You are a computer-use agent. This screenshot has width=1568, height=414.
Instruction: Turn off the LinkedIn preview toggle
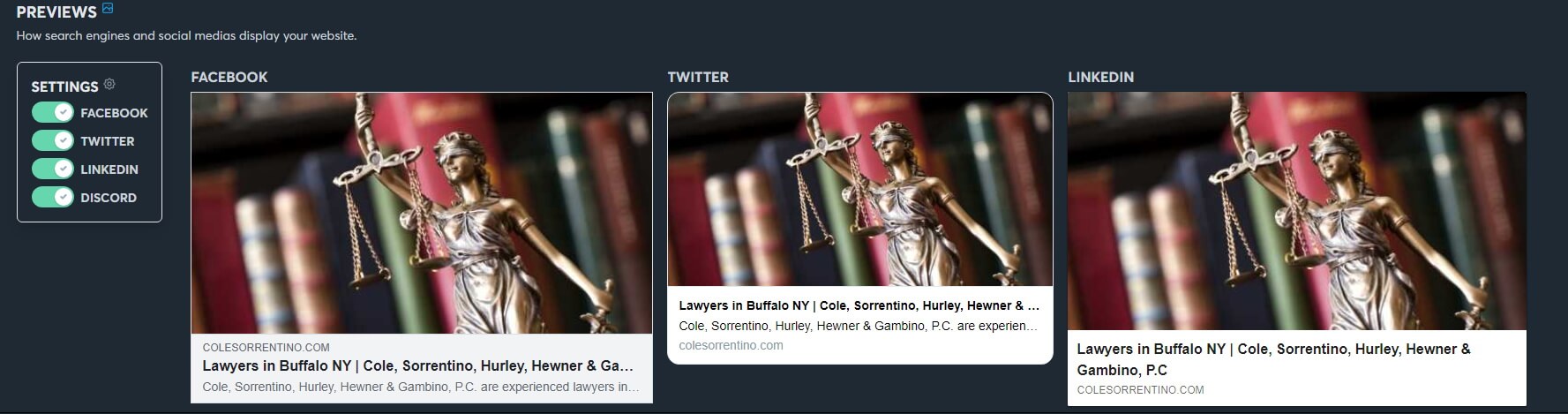pos(53,169)
